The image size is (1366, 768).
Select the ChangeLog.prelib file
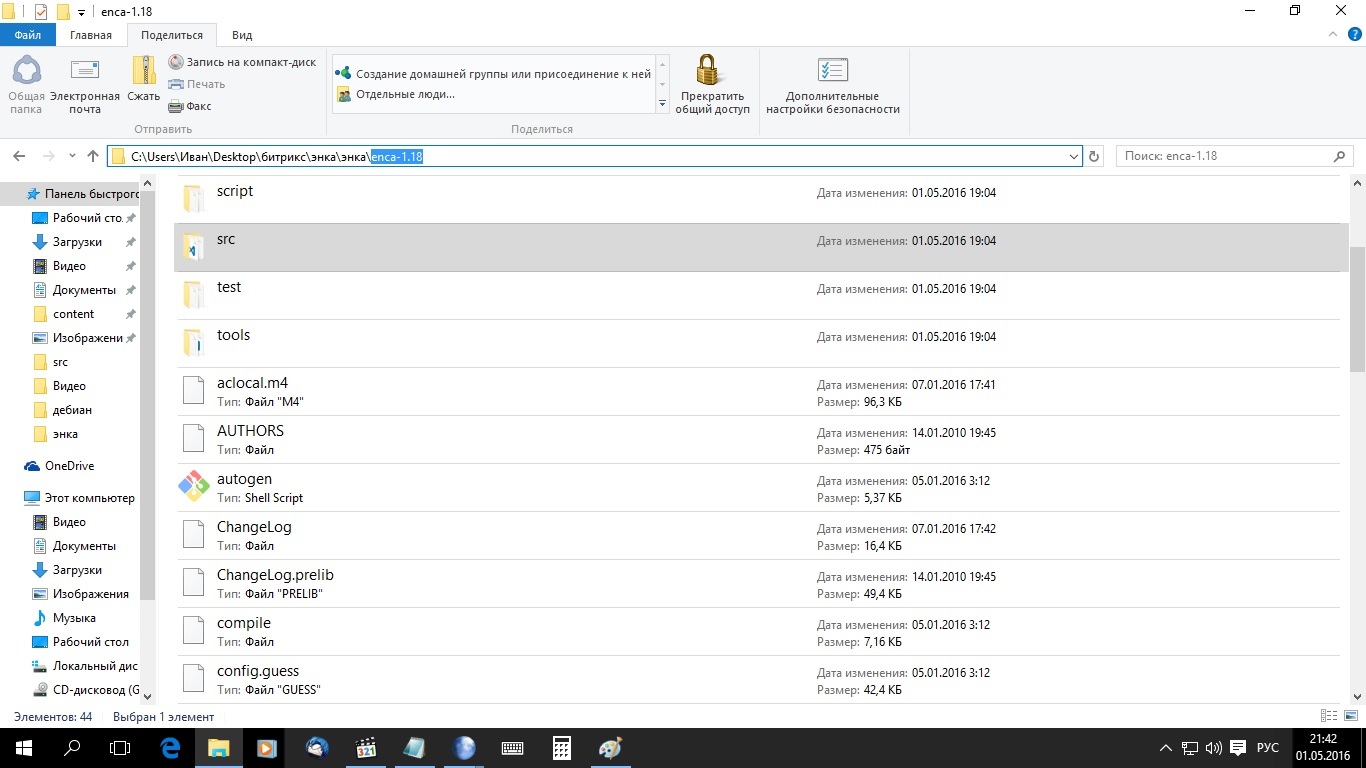[757, 583]
